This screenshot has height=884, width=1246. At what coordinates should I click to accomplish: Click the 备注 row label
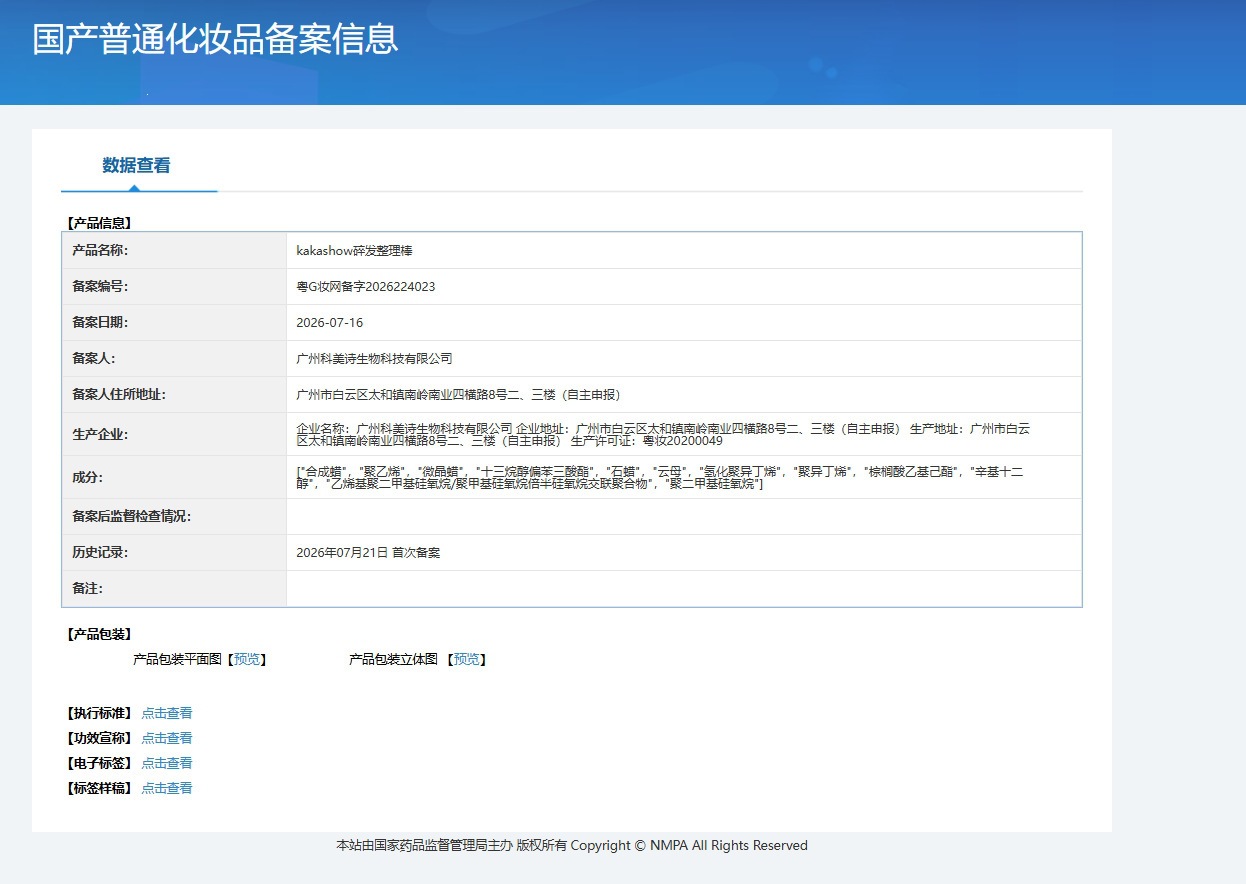(88, 589)
